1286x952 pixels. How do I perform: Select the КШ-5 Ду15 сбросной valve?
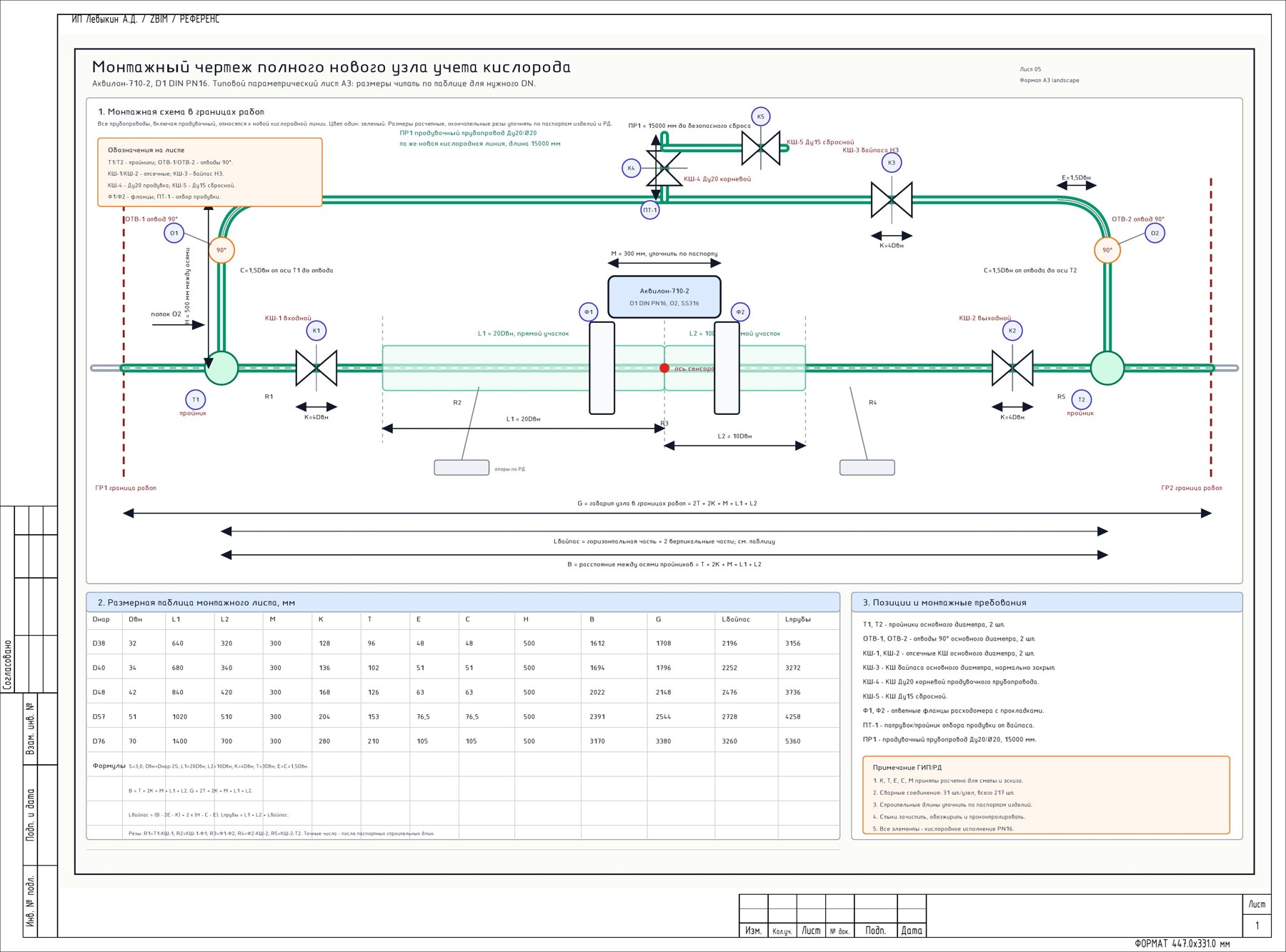(761, 148)
